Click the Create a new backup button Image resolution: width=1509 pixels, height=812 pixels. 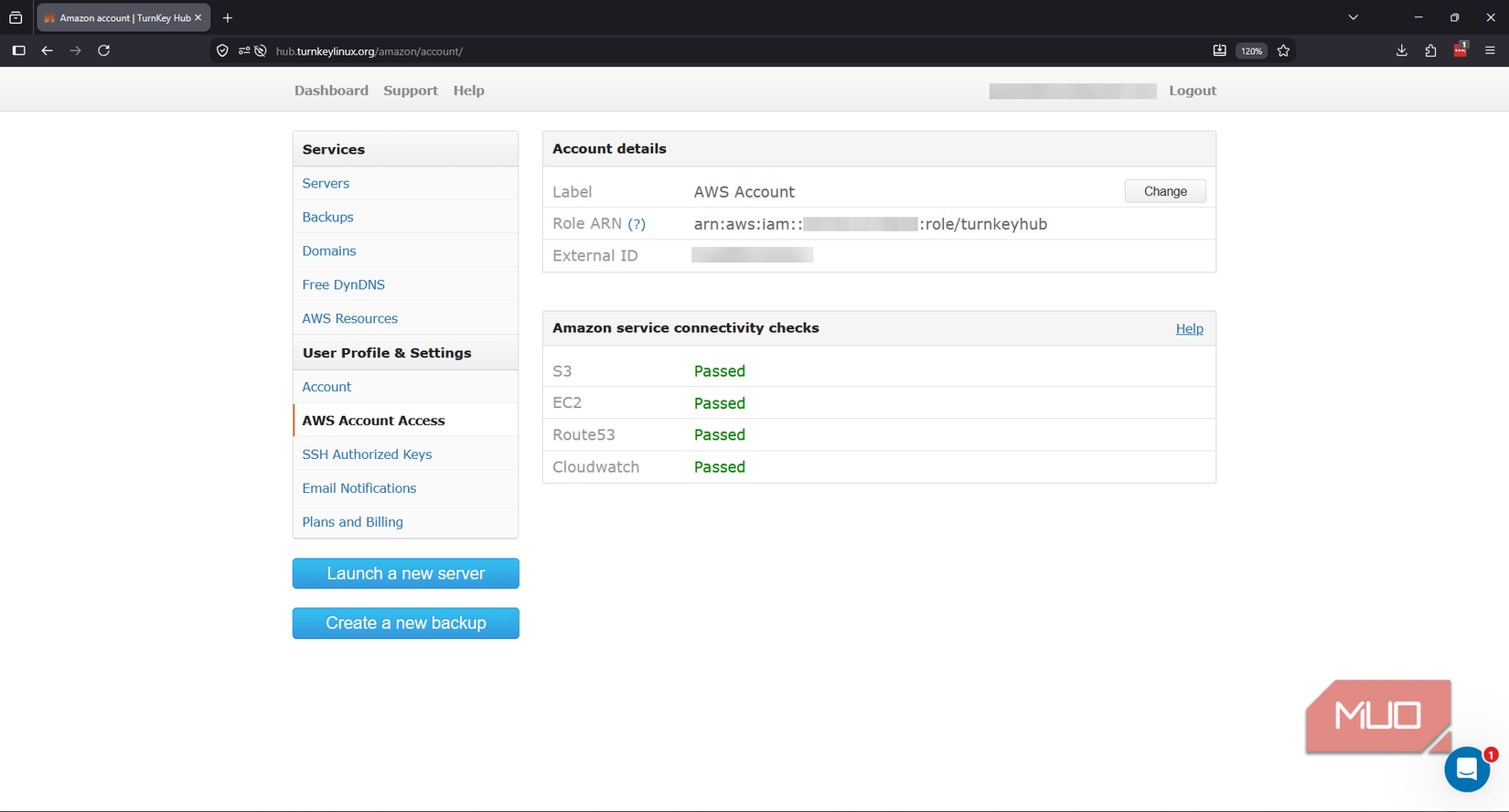tap(406, 623)
